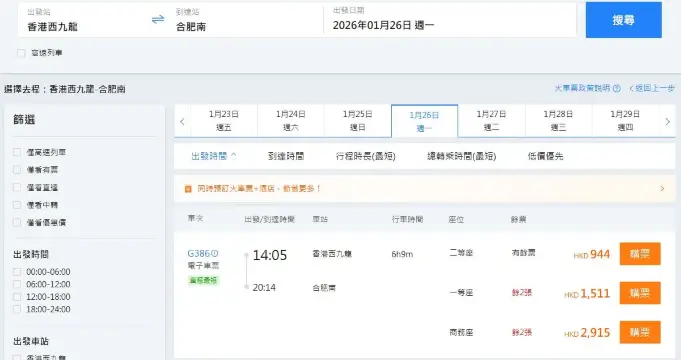Click the 有餘票 availability text

523,253
